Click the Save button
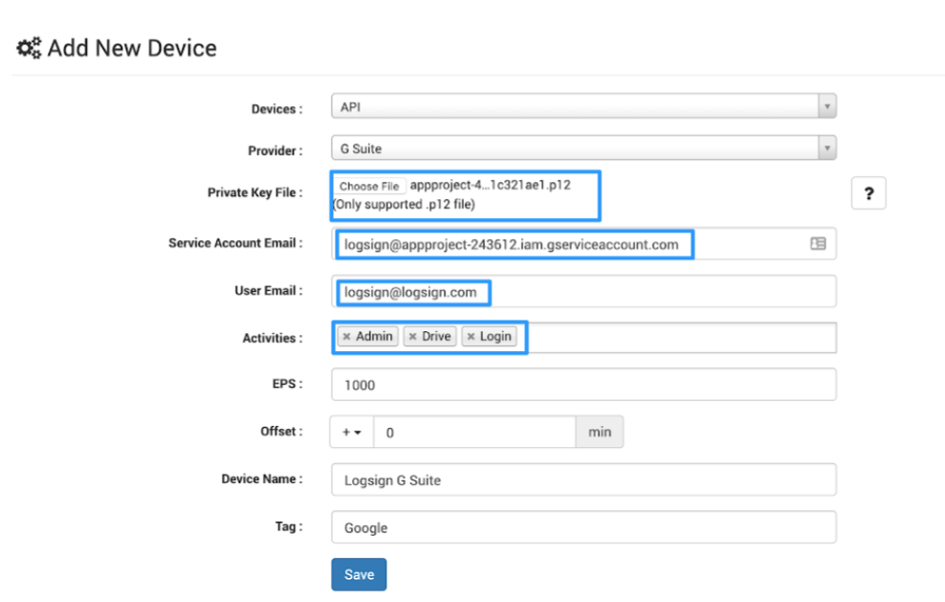The image size is (945, 602). pyautogui.click(x=359, y=574)
